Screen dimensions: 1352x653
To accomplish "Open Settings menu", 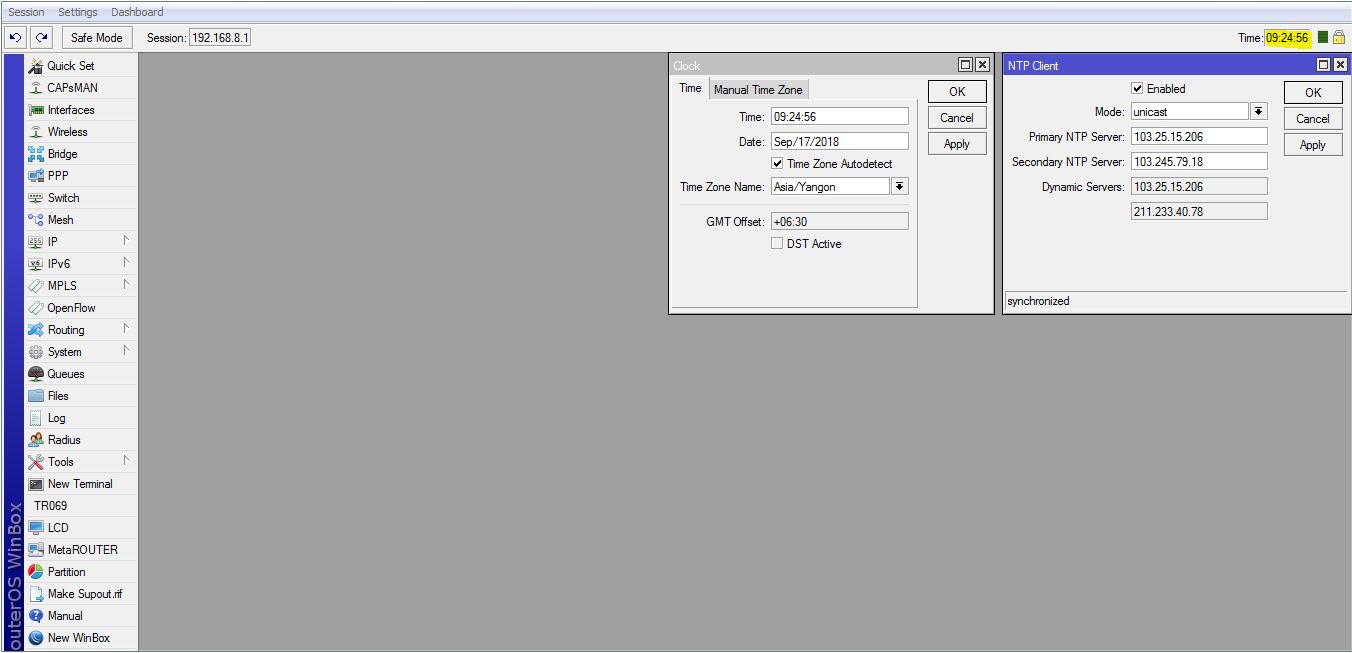I will [x=78, y=12].
